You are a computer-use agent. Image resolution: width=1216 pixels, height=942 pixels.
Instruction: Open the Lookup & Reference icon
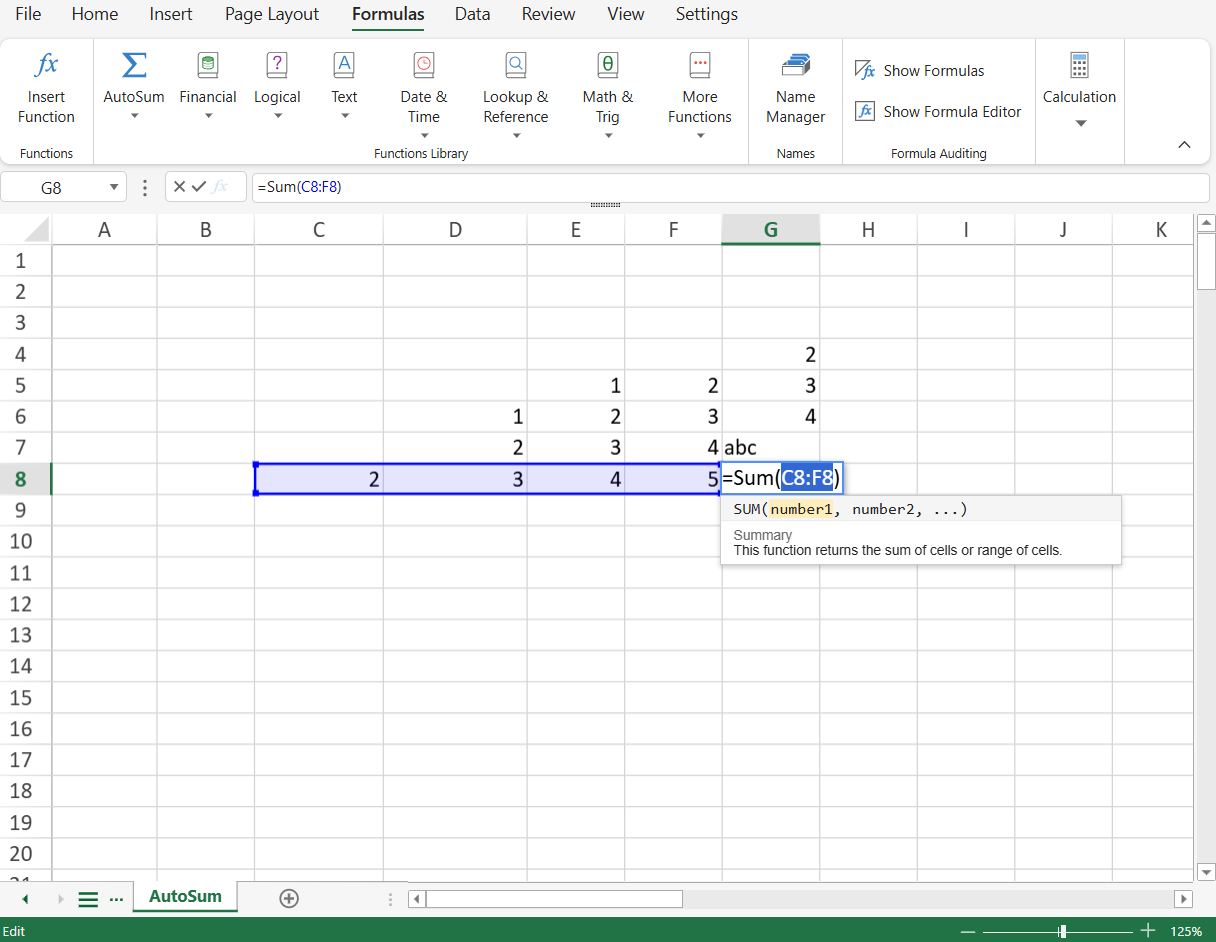(515, 66)
